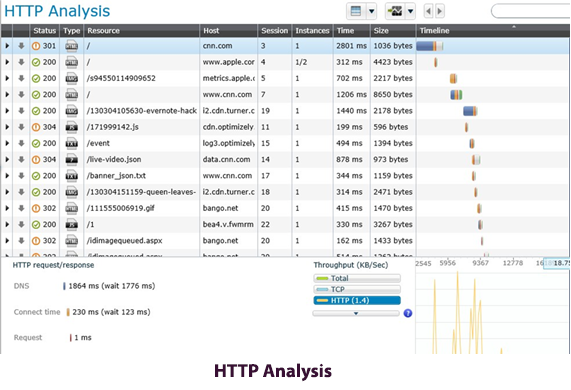Expand the /event row
The width and height of the screenshot is (571, 390).
coord(7,143)
